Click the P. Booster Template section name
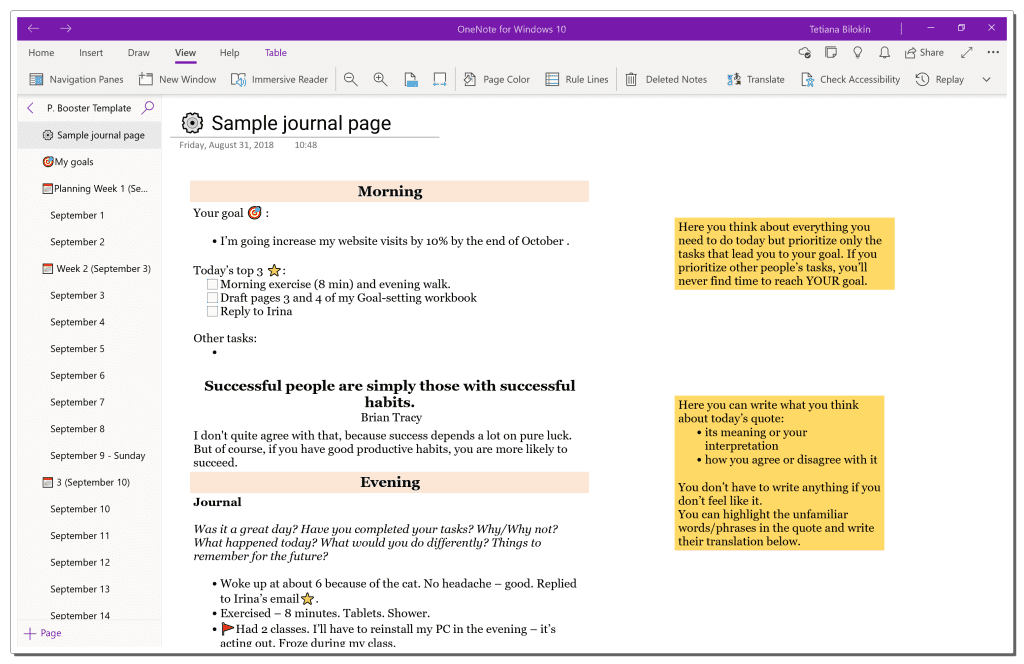 pos(89,108)
